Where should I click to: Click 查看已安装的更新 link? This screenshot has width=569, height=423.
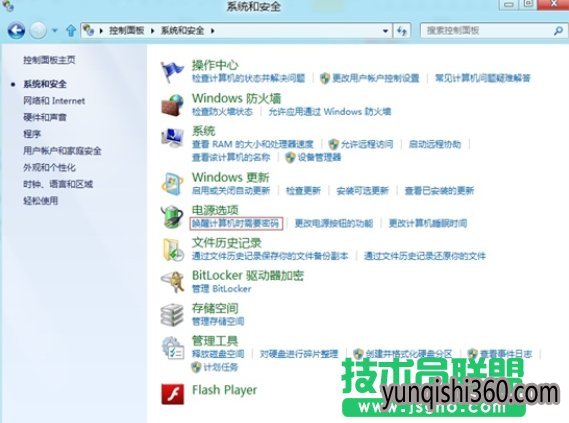(439, 190)
